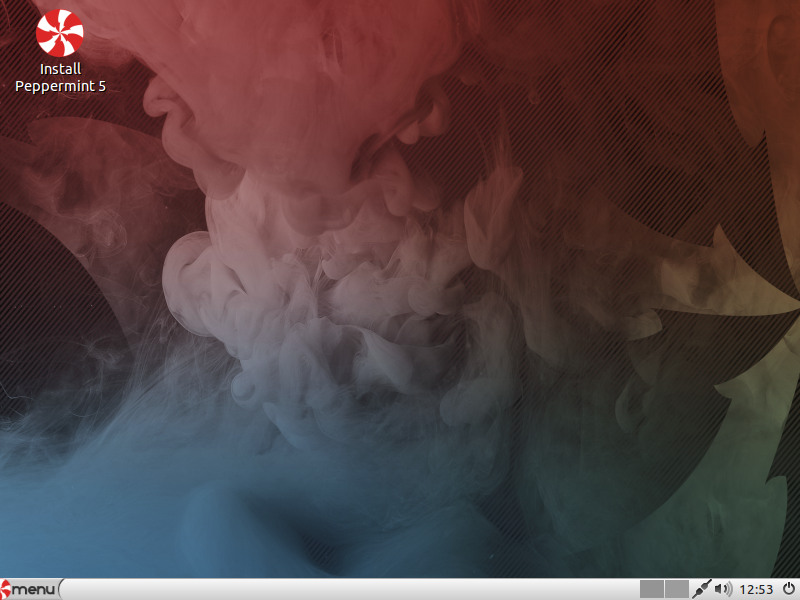Open volume slider via speaker applet
This screenshot has height=600, width=800.
point(723,589)
